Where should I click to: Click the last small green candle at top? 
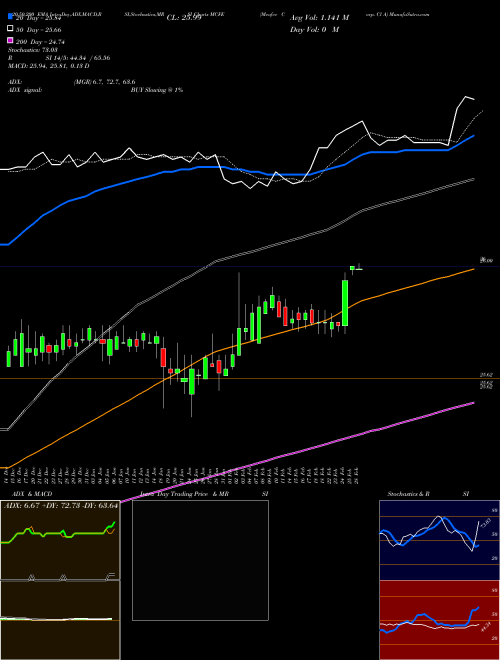click(359, 269)
